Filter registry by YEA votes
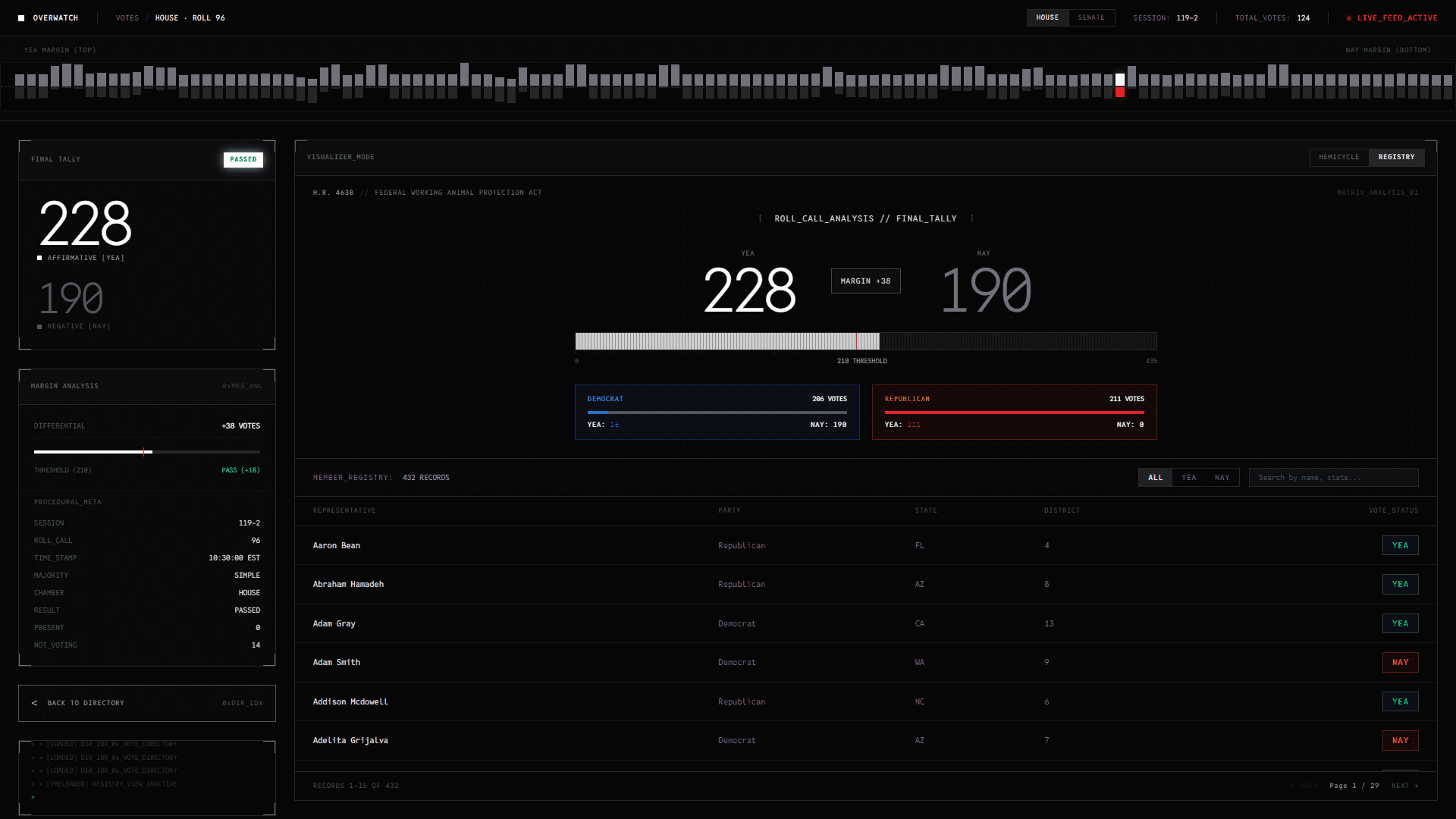 (x=1188, y=478)
